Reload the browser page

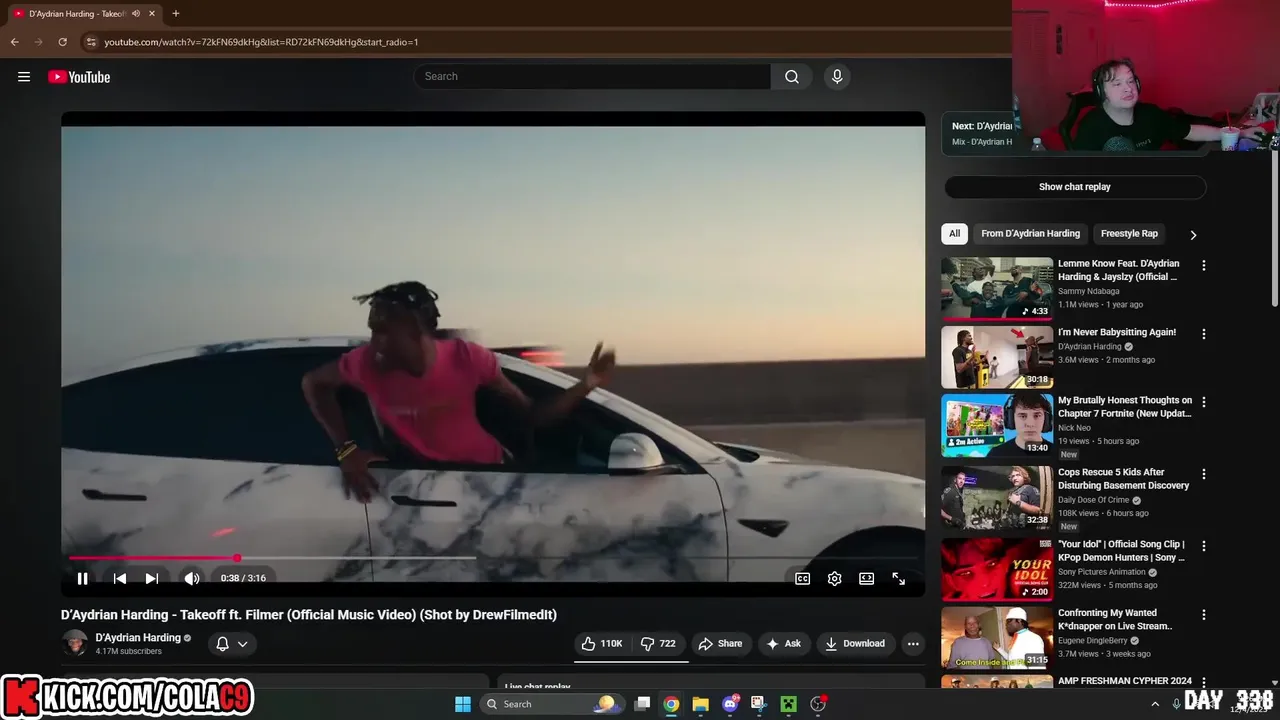coord(62,42)
